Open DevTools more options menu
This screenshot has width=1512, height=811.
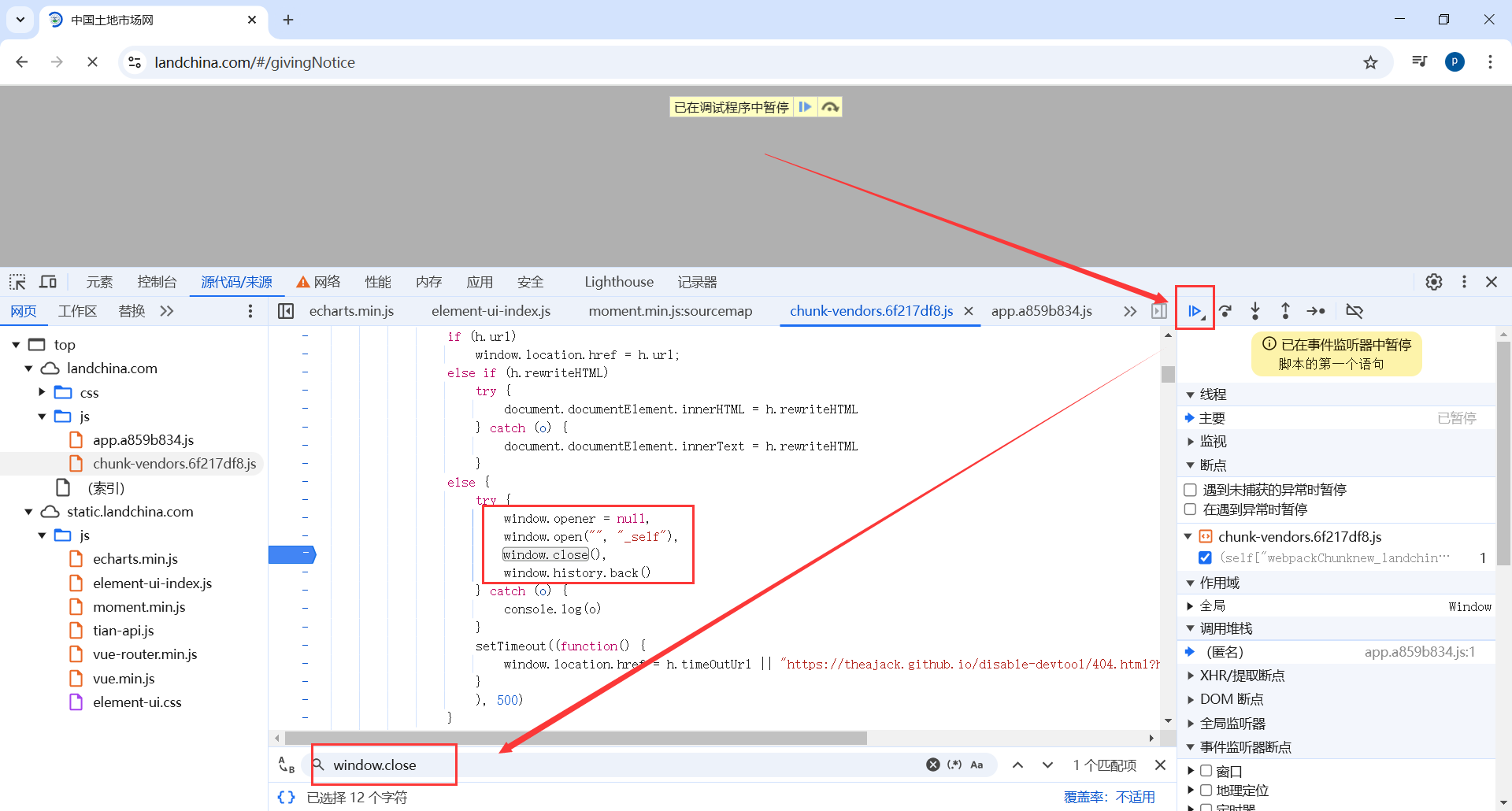(1464, 282)
